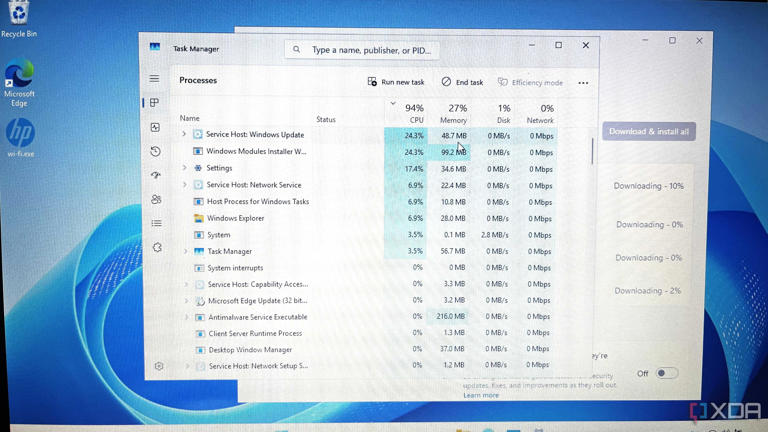Screen dimensions: 768x432
Task: Expand the Task Manager process group
Action: tap(186, 251)
